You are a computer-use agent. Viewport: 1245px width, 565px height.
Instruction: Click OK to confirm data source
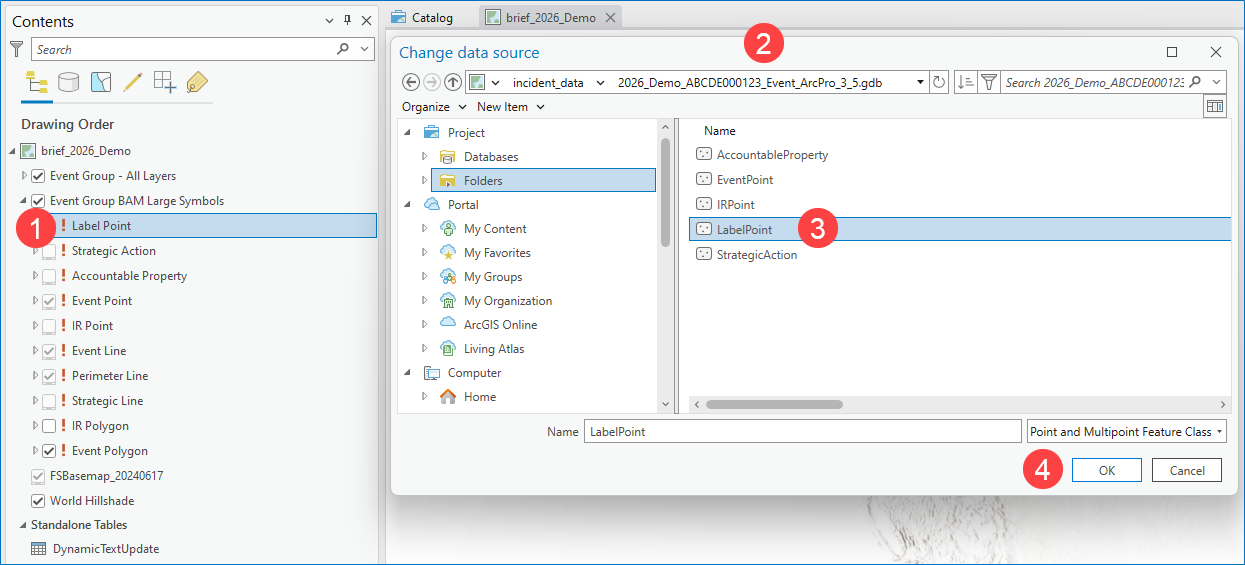[1106, 471]
